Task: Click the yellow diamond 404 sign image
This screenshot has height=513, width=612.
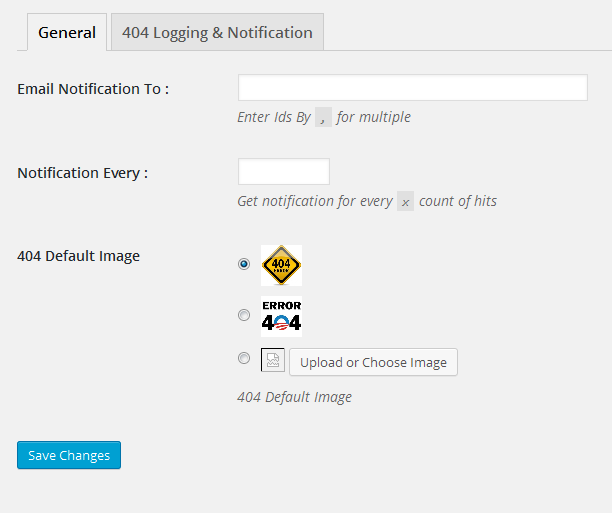Action: [281, 265]
